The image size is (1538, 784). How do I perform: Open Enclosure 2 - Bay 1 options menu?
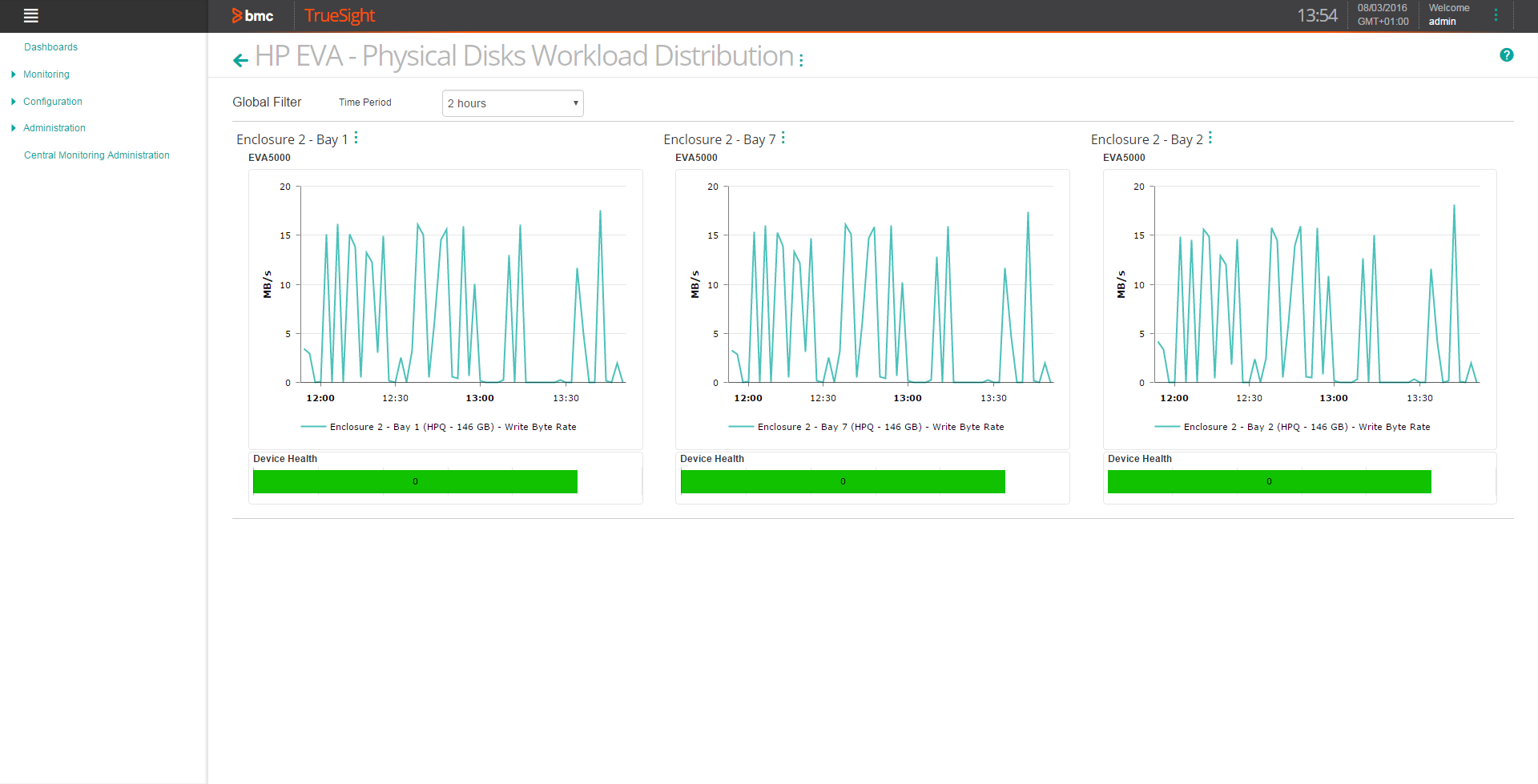[356, 138]
